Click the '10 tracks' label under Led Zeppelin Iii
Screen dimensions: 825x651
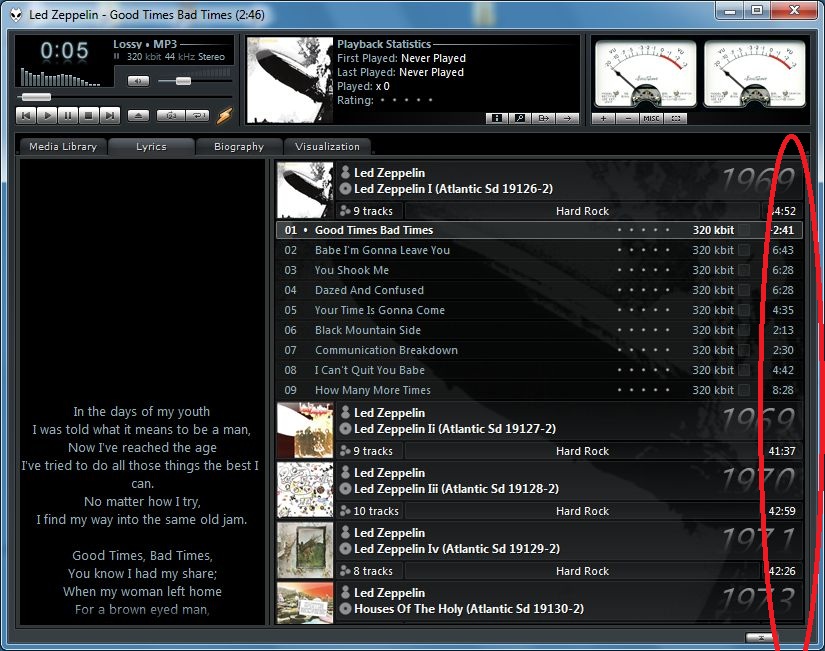(376, 511)
